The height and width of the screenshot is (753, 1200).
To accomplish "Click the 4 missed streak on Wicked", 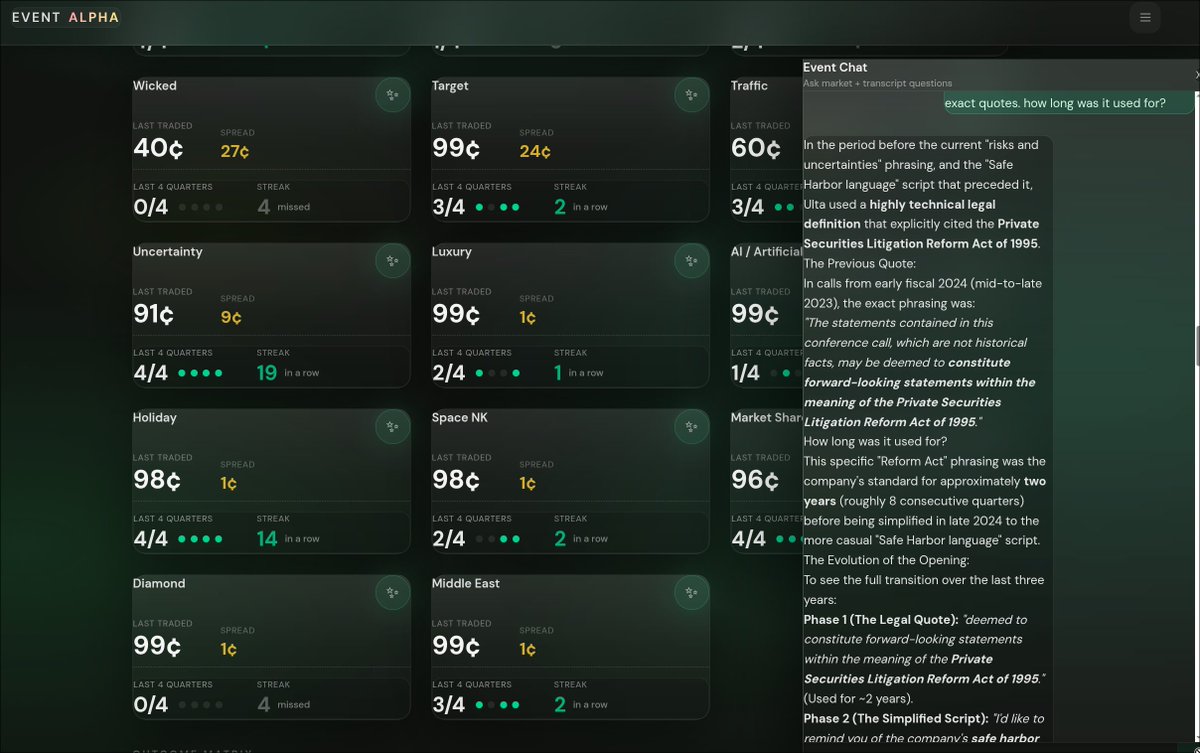I will coord(283,207).
